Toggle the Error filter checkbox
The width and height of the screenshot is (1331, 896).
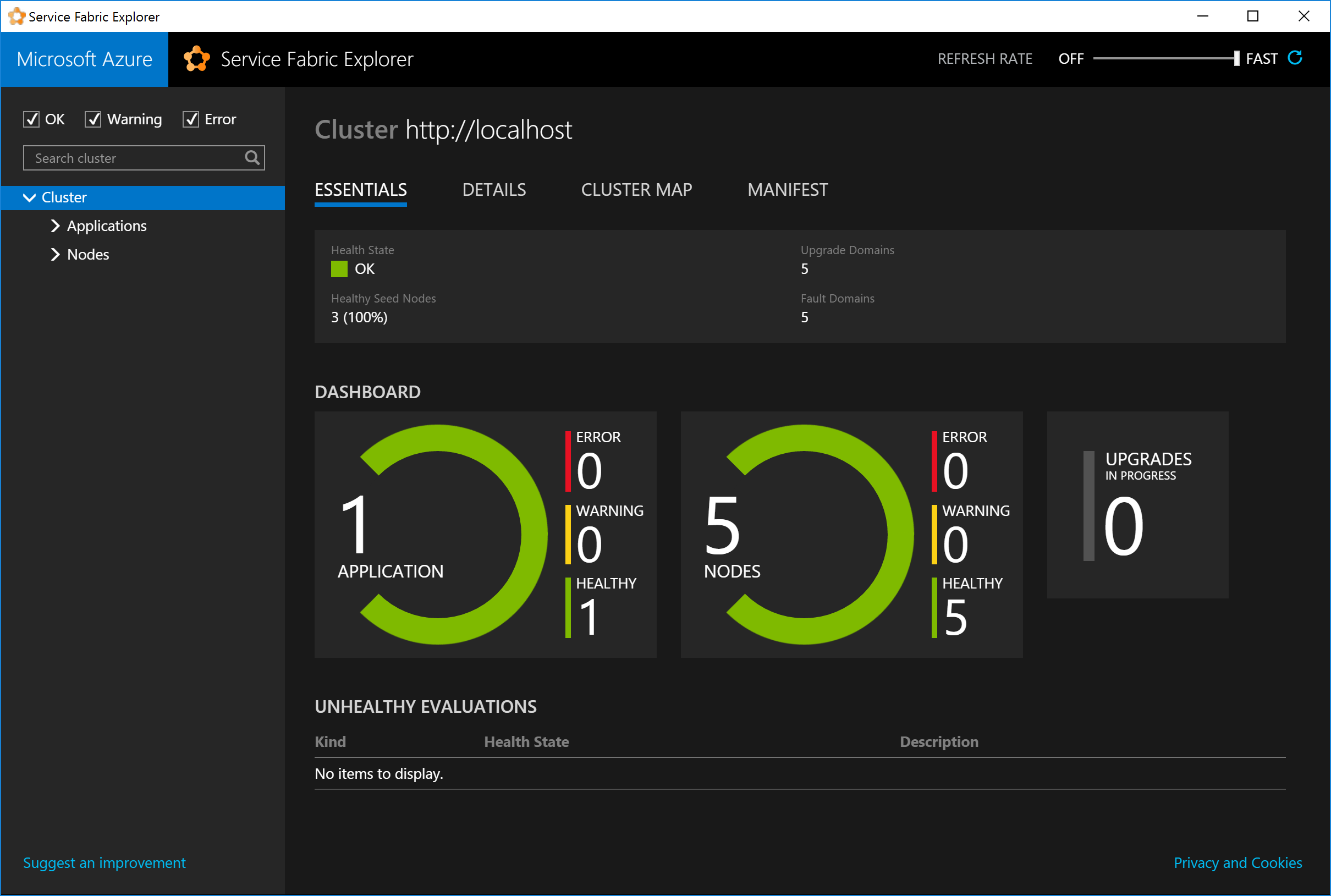click(190, 119)
